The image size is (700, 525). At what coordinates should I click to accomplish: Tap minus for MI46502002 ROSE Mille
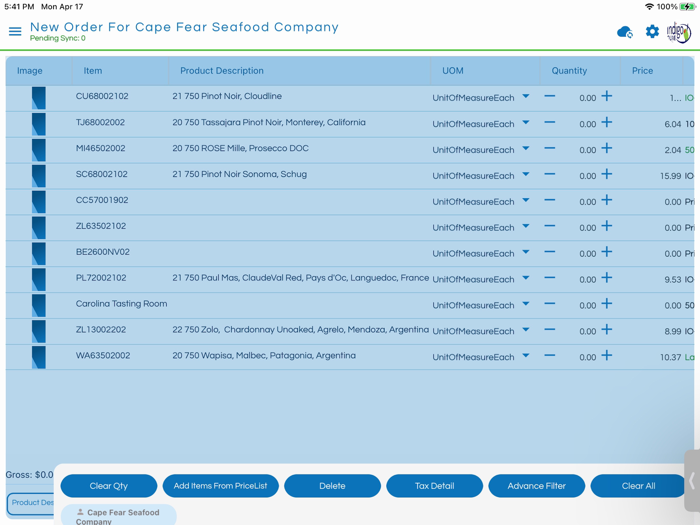tap(550, 148)
